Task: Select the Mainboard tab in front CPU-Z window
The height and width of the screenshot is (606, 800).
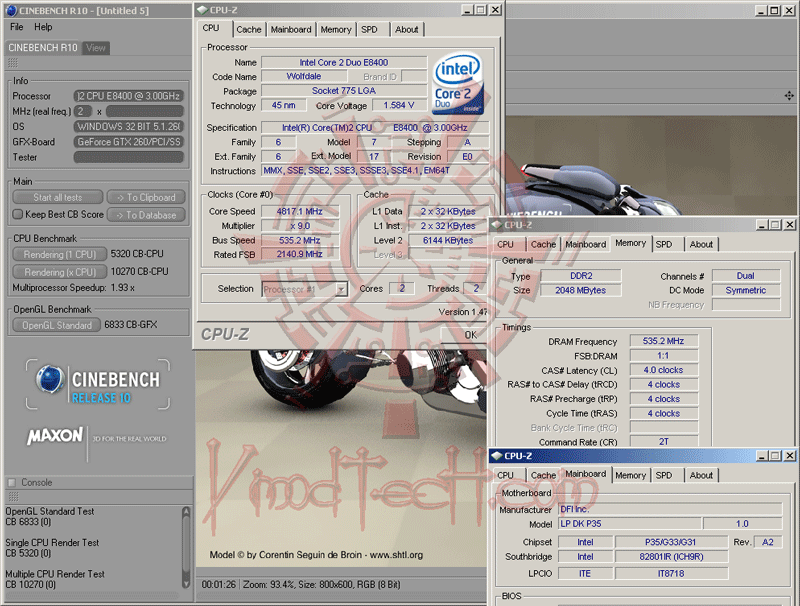Action: click(291, 30)
